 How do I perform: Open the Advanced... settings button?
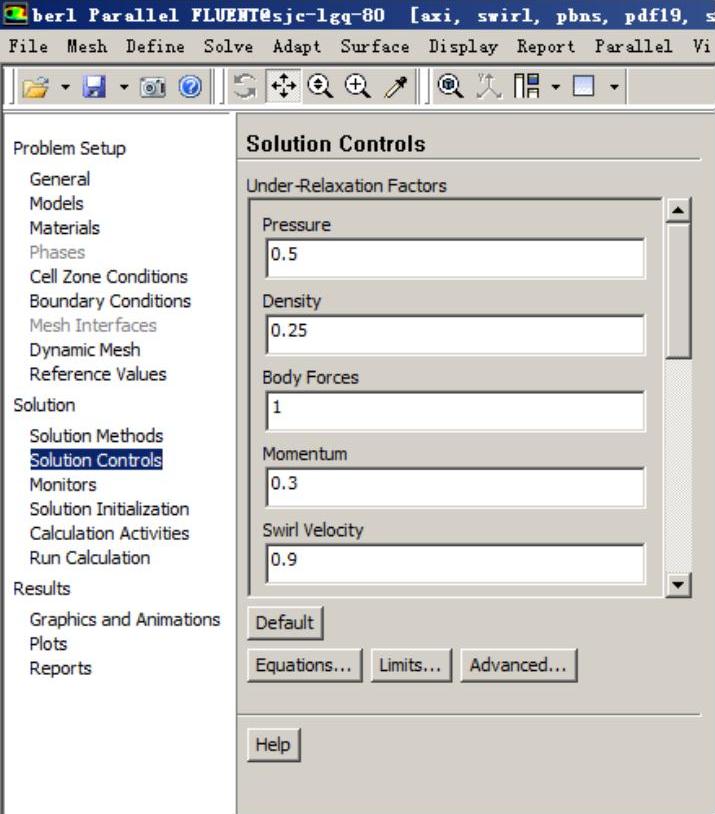518,665
